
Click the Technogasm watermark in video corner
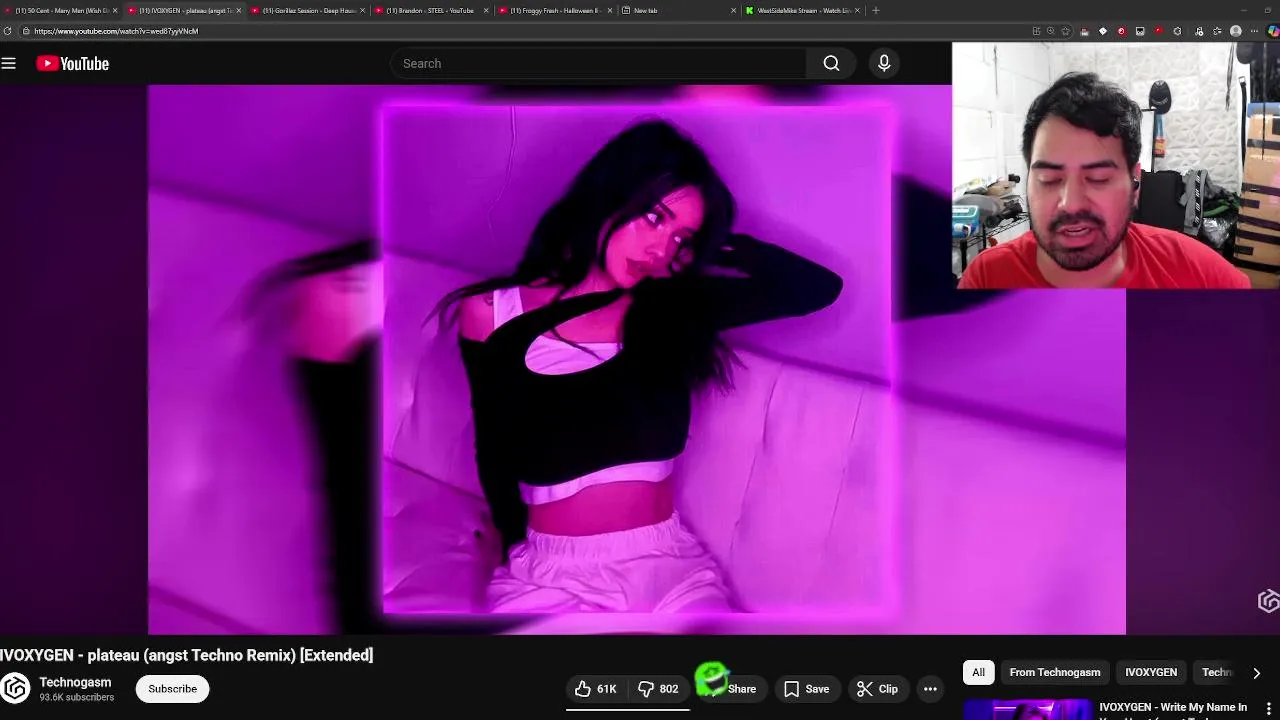click(1268, 600)
